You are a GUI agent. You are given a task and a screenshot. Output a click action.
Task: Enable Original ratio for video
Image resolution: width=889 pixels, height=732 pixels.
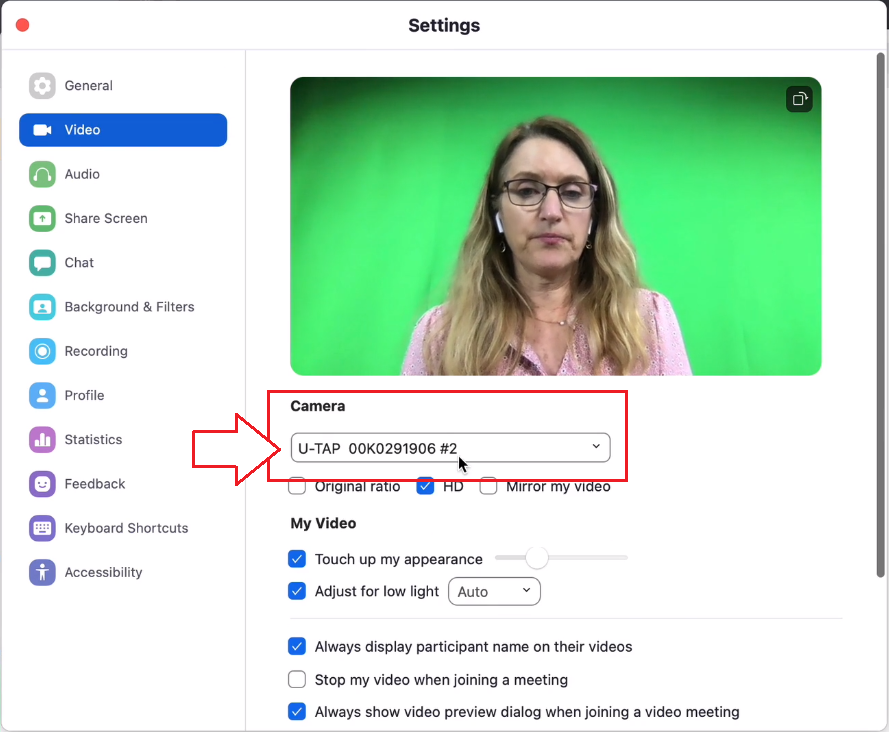[x=297, y=486]
